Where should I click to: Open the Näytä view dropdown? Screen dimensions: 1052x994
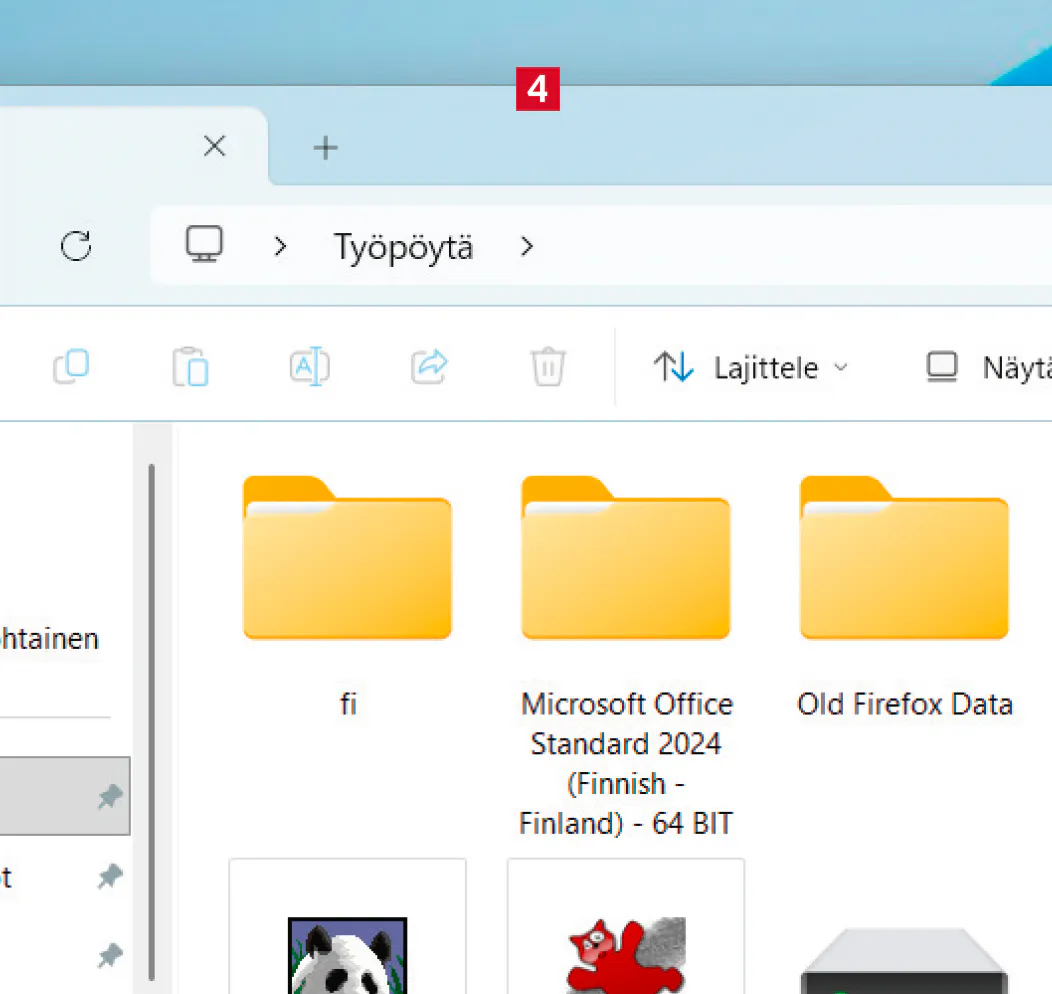985,368
